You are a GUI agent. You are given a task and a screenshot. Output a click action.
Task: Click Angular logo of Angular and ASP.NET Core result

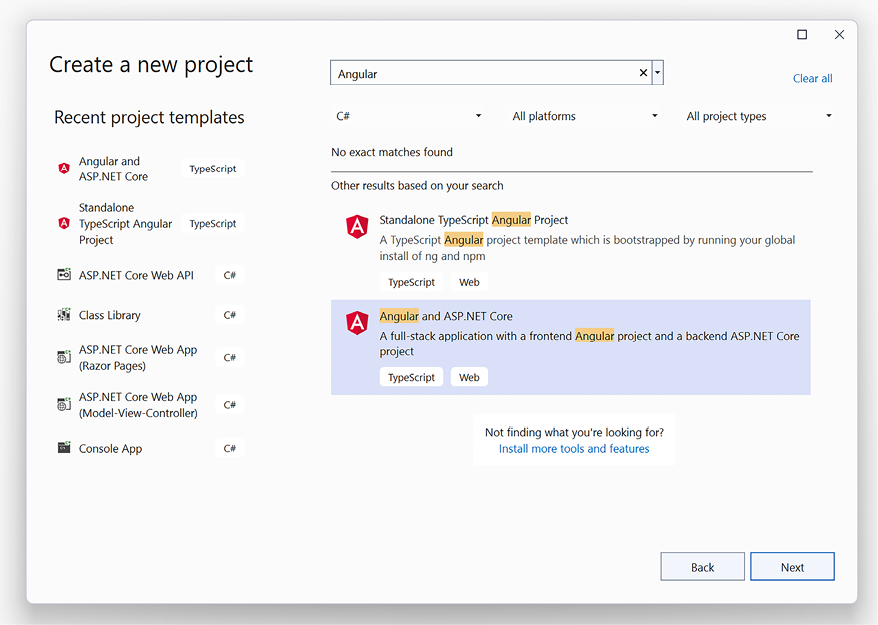[x=357, y=323]
